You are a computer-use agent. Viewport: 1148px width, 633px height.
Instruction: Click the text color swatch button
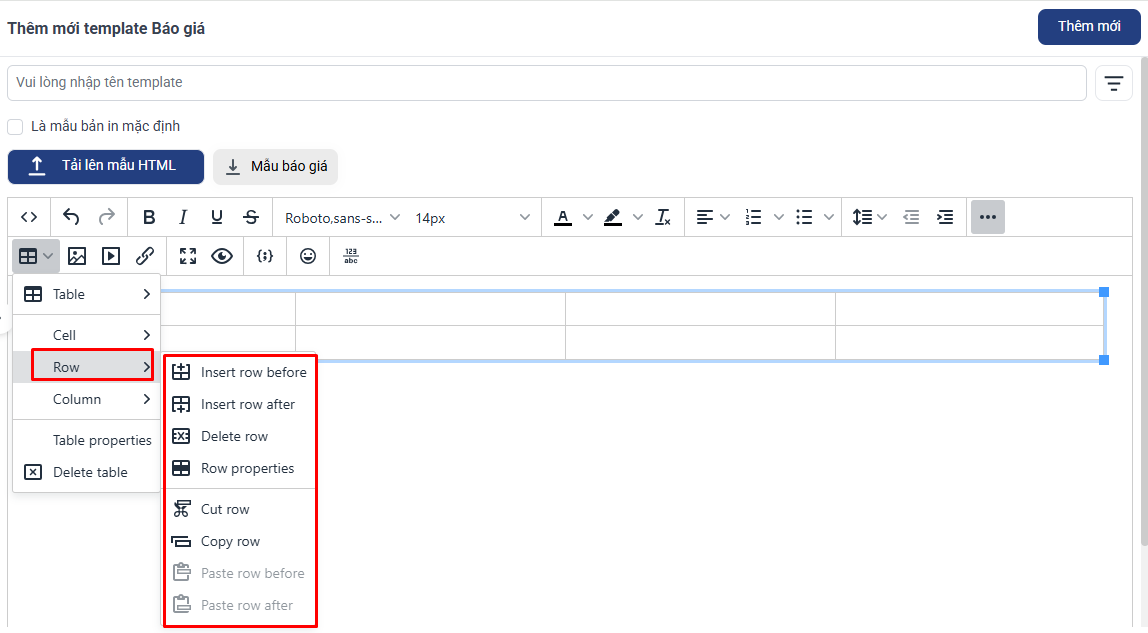click(x=563, y=217)
